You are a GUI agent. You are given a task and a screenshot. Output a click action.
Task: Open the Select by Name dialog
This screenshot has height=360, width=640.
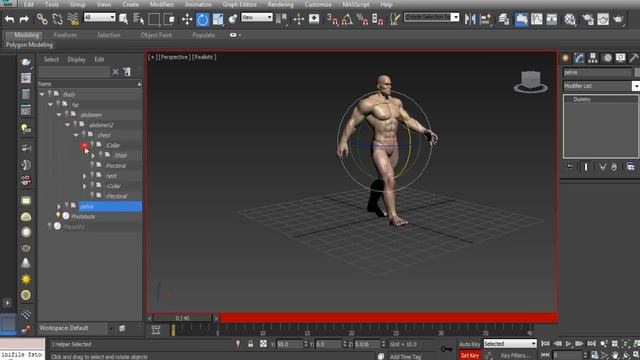139,19
